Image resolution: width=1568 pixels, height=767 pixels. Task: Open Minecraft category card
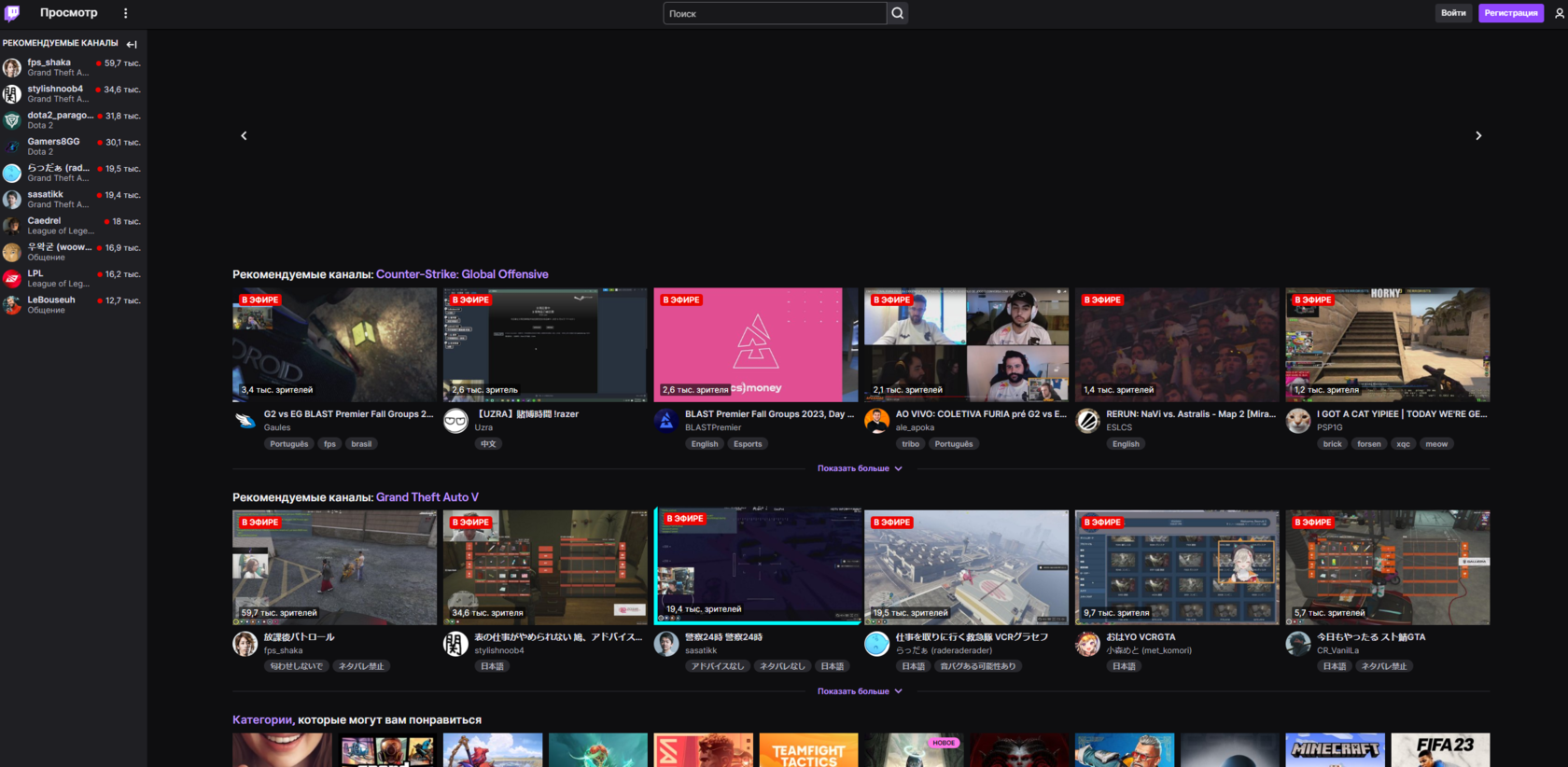click(1336, 750)
